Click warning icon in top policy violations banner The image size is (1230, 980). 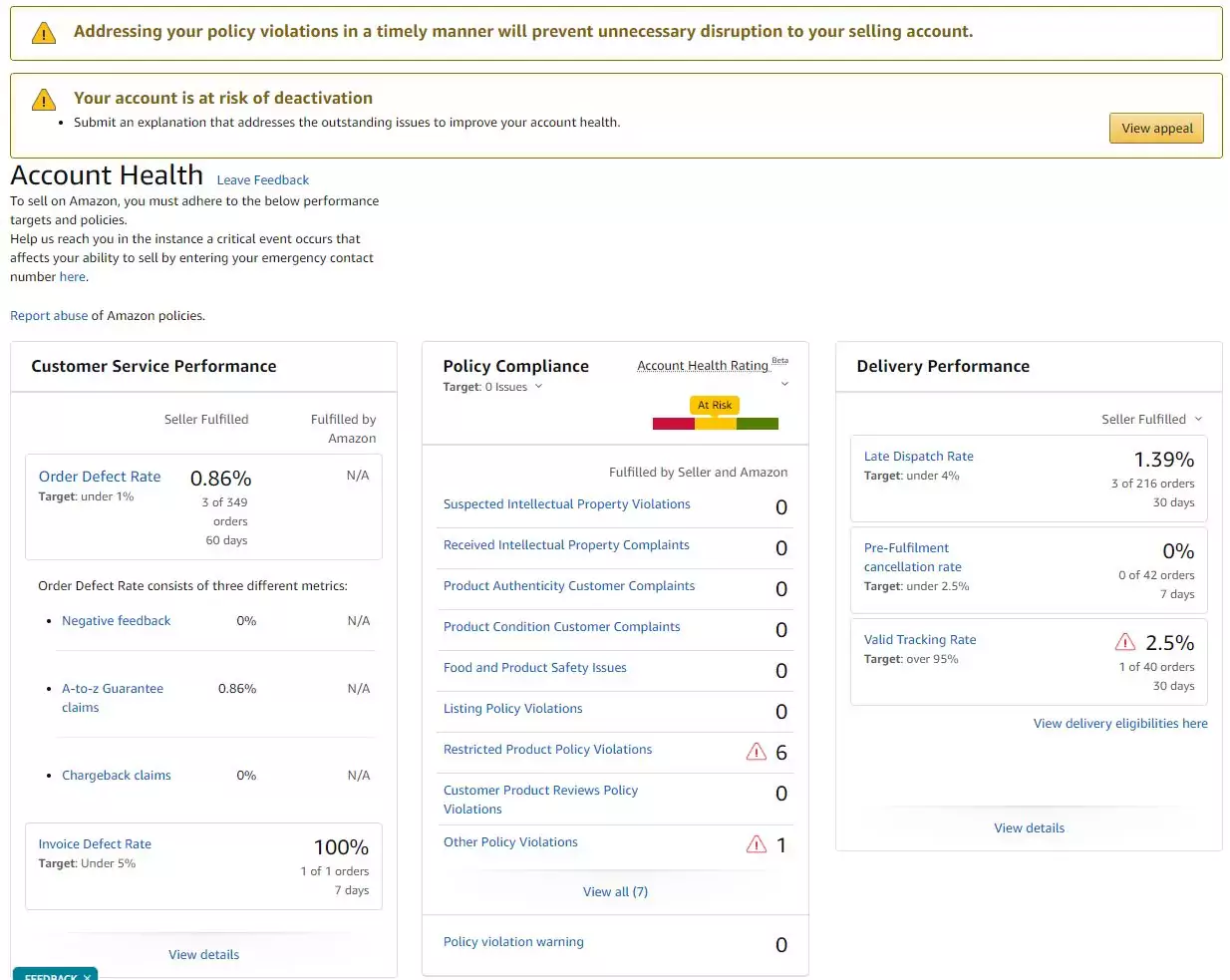[44, 33]
